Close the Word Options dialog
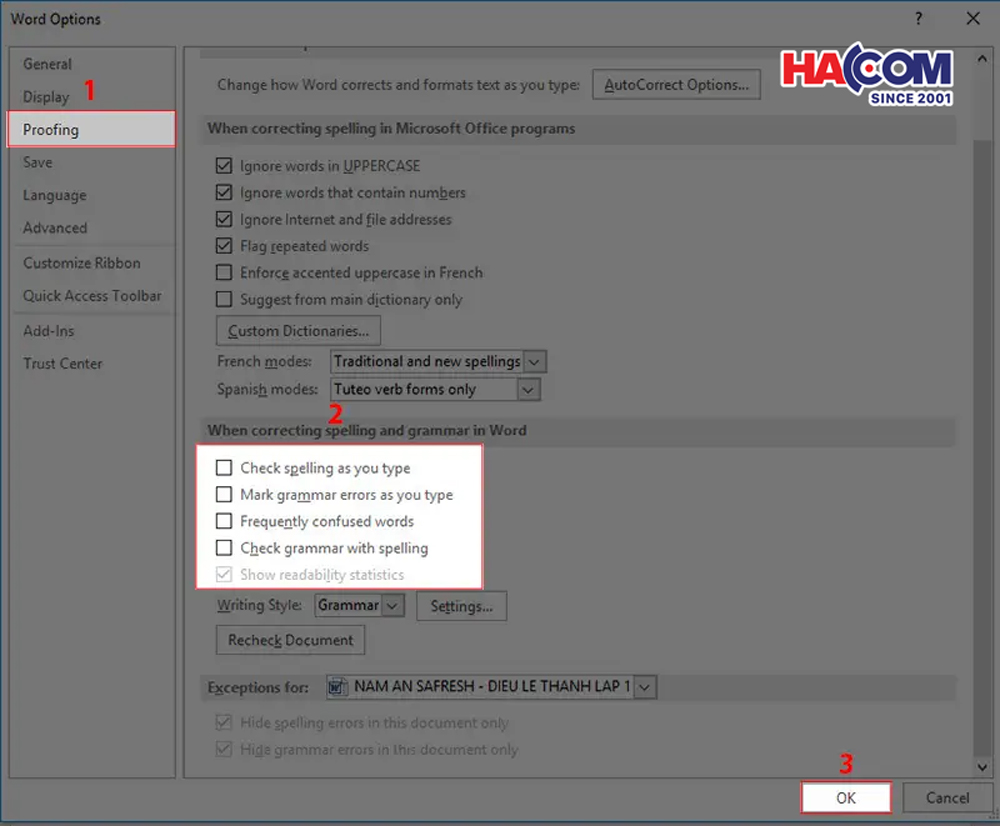This screenshot has width=1000, height=826. point(972,19)
